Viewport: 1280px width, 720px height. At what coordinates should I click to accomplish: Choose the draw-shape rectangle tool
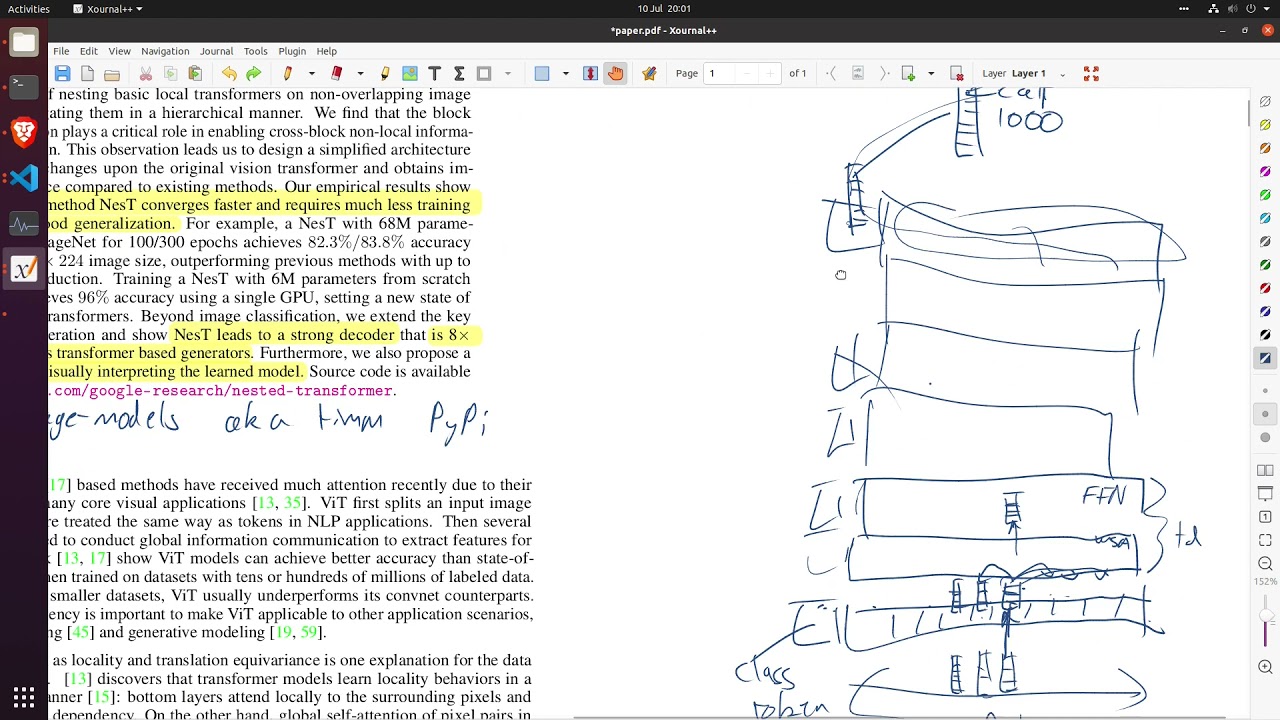(484, 73)
